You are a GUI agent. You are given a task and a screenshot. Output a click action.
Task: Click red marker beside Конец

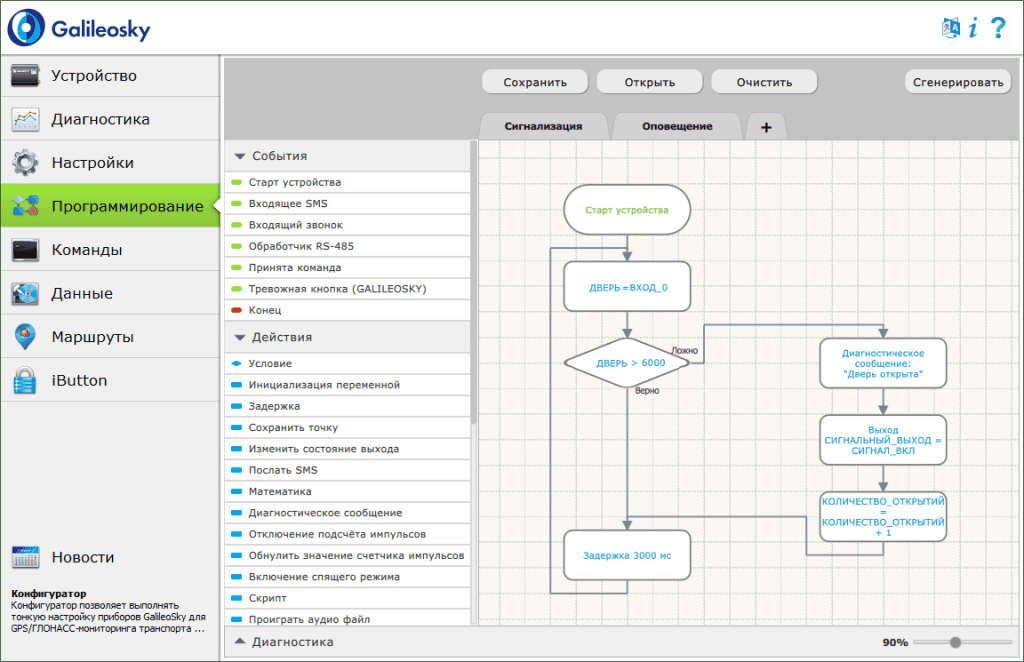(x=236, y=310)
